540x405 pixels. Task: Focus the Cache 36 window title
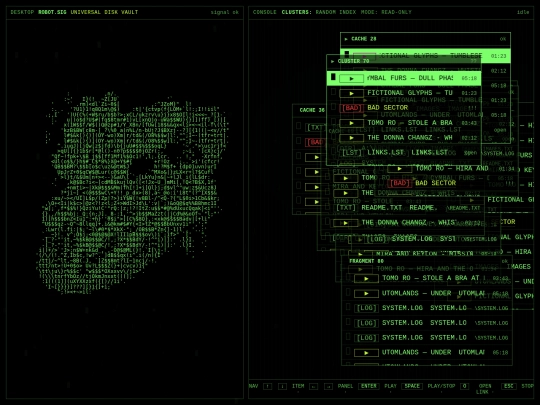tap(312, 110)
